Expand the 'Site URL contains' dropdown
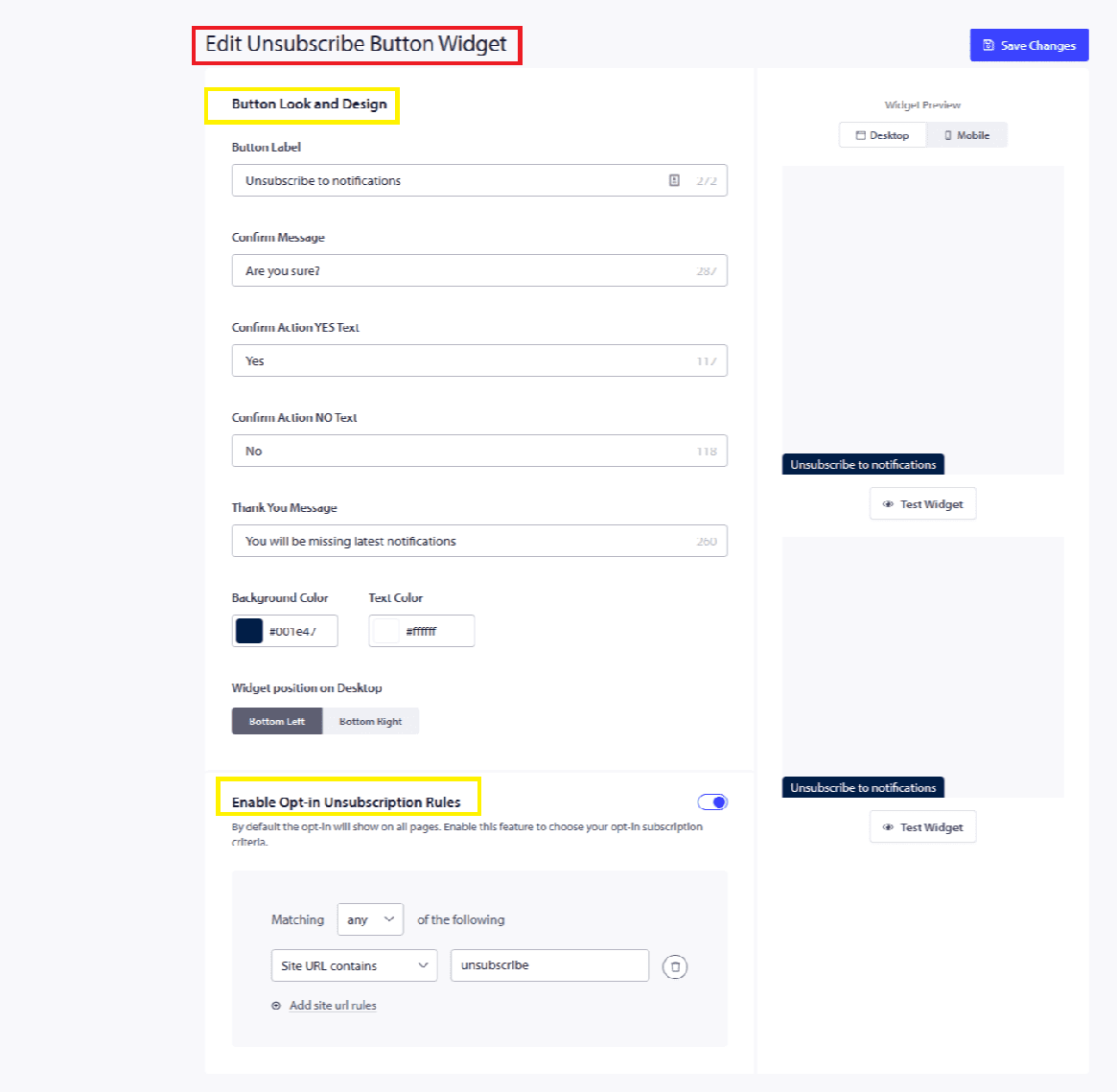 coord(354,965)
